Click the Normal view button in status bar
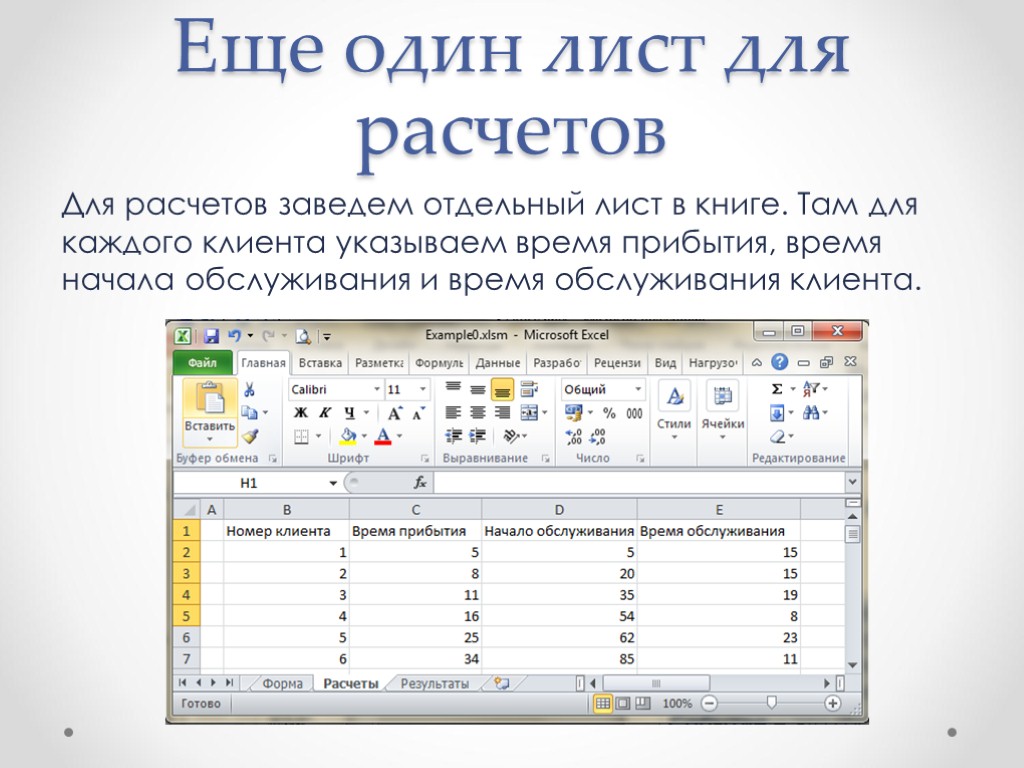 [602, 703]
